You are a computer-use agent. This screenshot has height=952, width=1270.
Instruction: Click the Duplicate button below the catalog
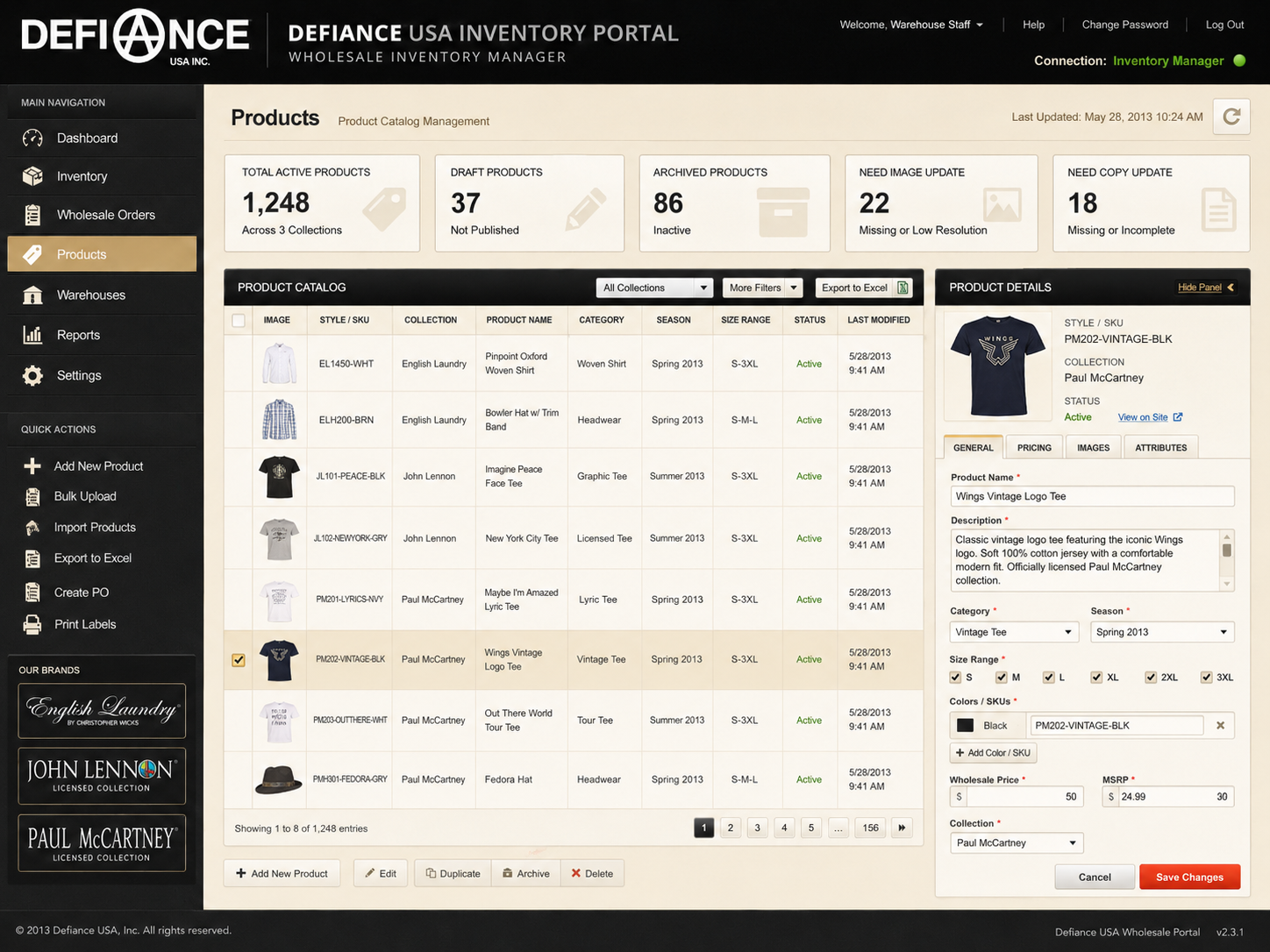pos(453,873)
